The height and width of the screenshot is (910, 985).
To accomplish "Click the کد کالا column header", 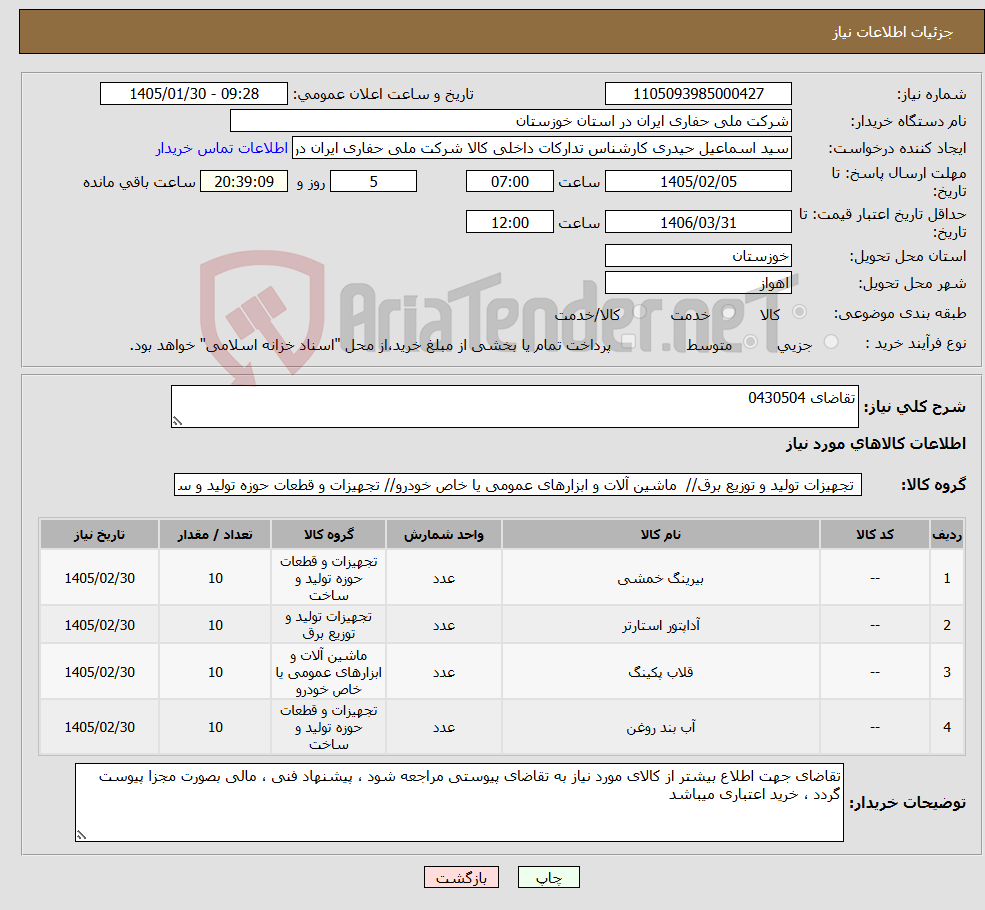I will [x=874, y=534].
